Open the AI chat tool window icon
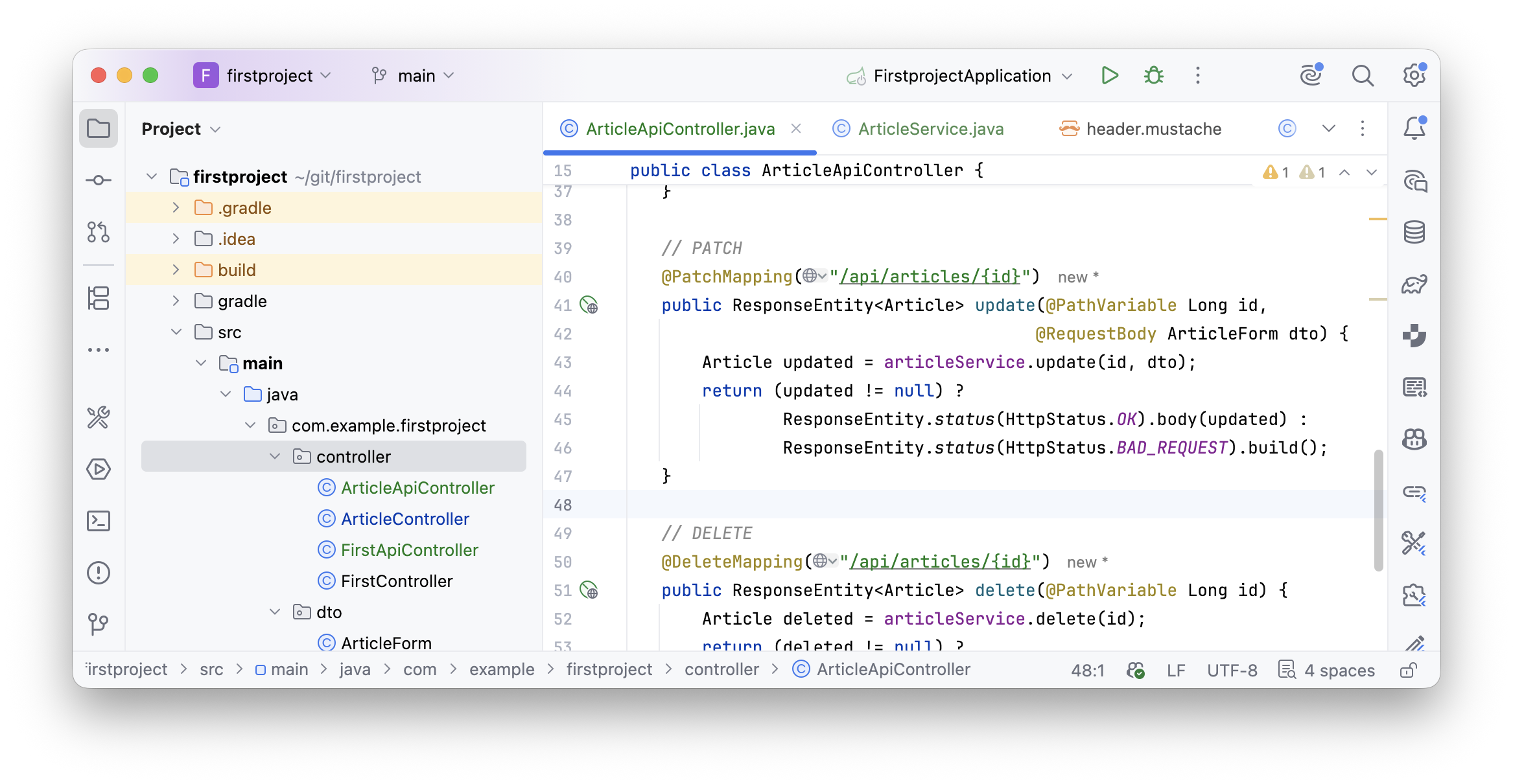 coord(1414,180)
